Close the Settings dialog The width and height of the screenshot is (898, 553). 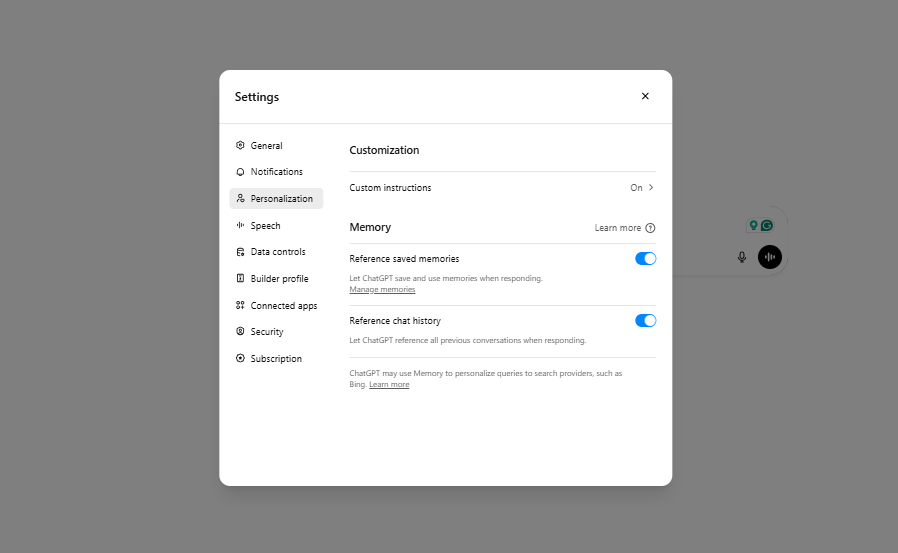tap(645, 96)
